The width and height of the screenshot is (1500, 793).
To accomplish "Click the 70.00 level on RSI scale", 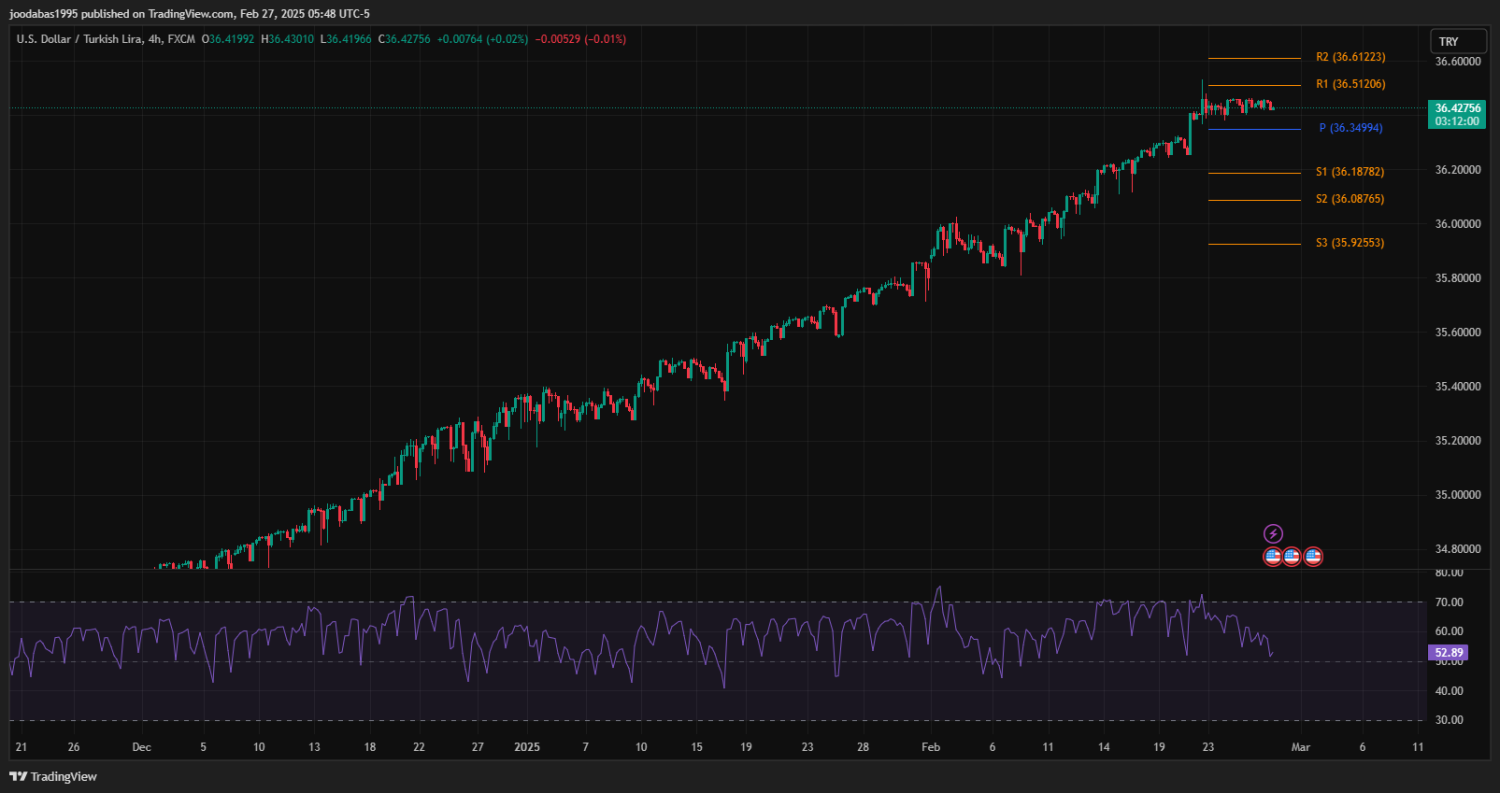I will 1449,602.
